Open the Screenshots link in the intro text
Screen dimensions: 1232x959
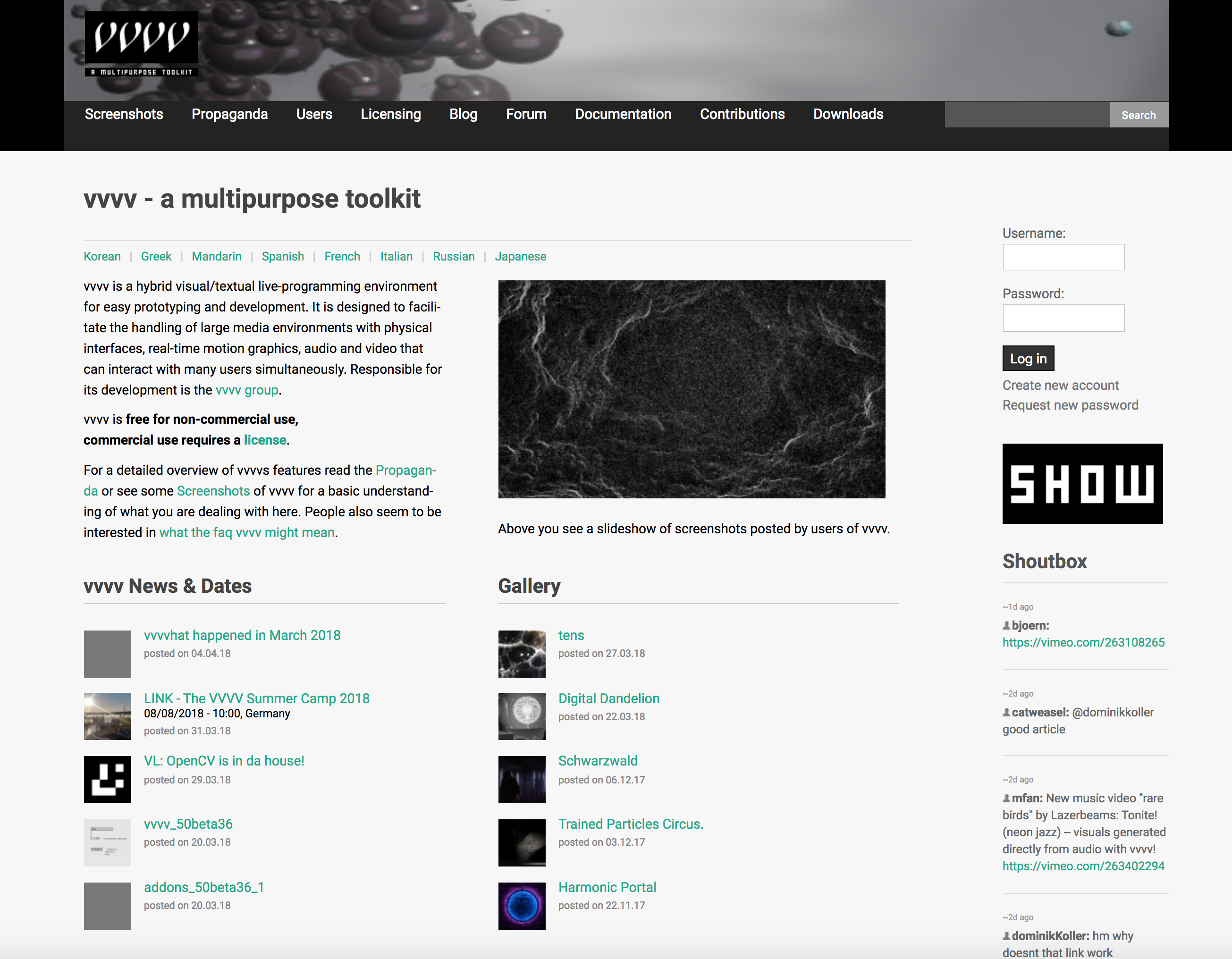click(213, 491)
